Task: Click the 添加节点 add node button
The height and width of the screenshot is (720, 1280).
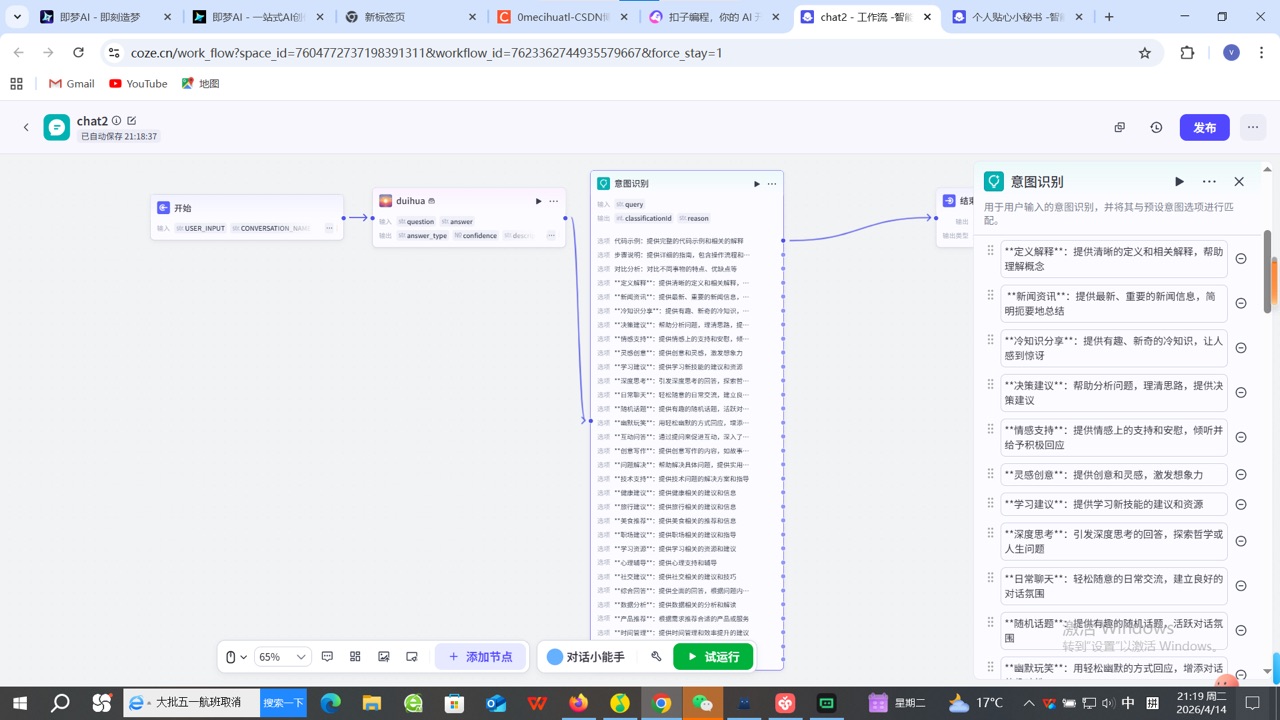Action: pos(481,657)
